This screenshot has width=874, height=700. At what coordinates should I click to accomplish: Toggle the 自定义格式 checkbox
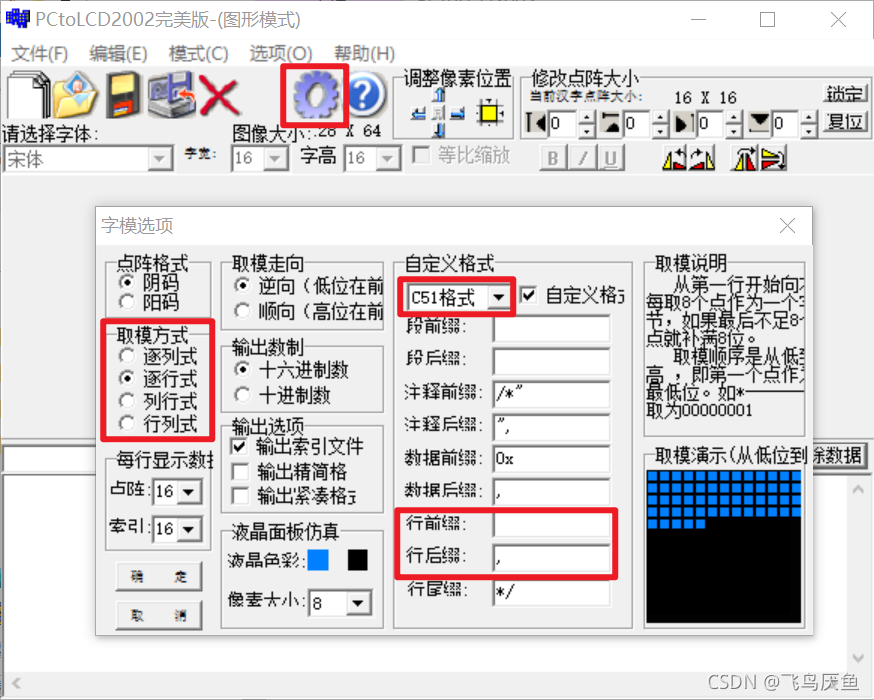coord(528,295)
